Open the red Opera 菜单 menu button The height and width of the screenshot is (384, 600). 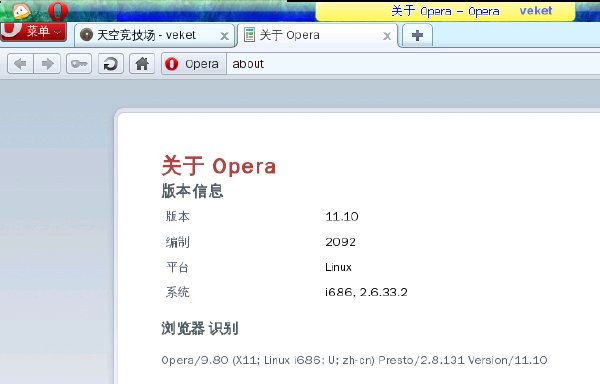coord(34,31)
